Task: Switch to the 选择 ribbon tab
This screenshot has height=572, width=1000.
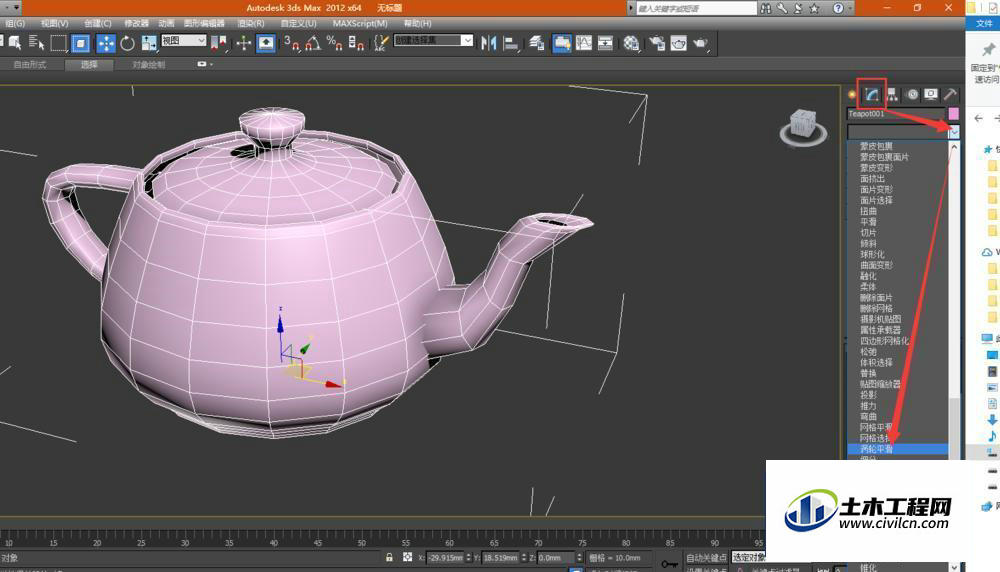Action: pyautogui.click(x=89, y=64)
